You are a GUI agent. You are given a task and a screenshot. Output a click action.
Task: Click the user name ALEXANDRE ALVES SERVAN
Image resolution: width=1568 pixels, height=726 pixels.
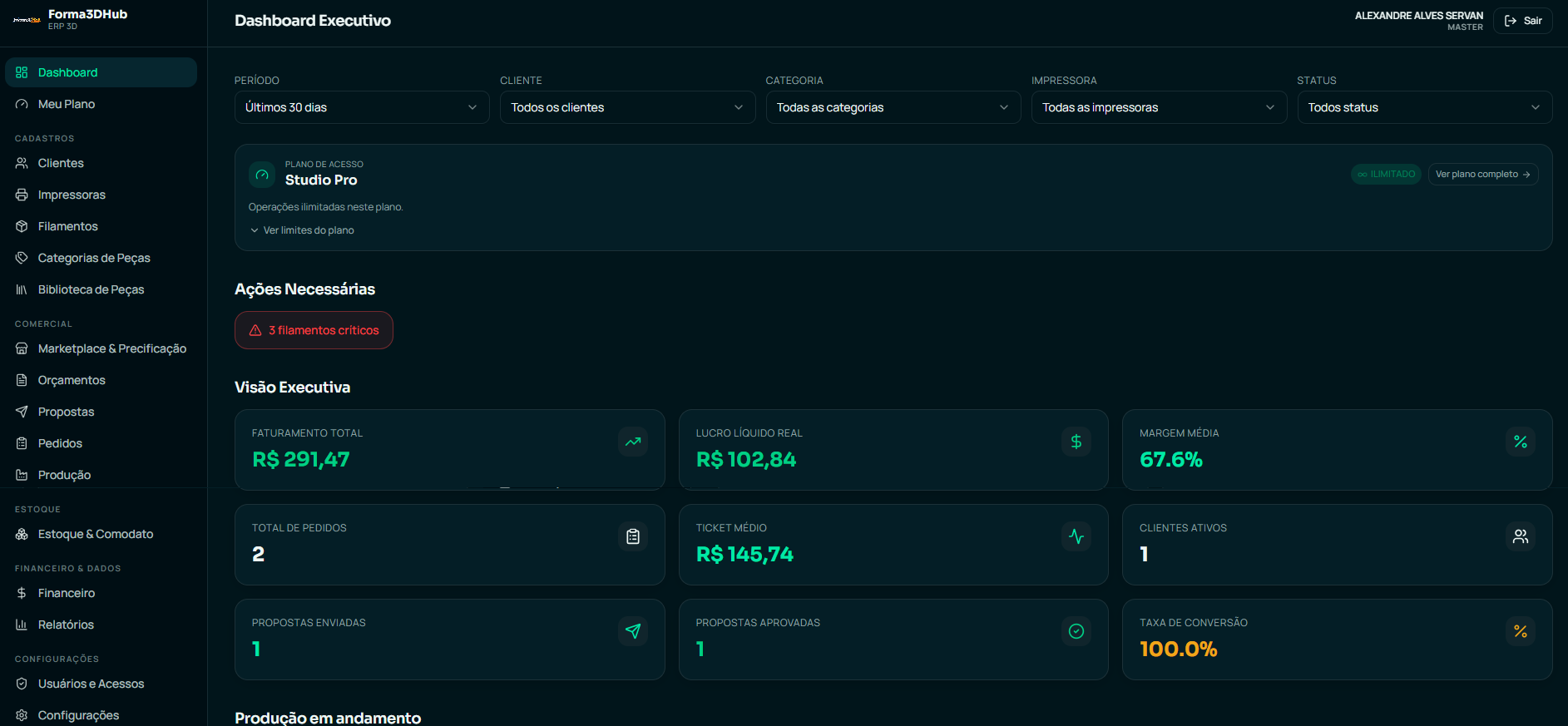1418,16
